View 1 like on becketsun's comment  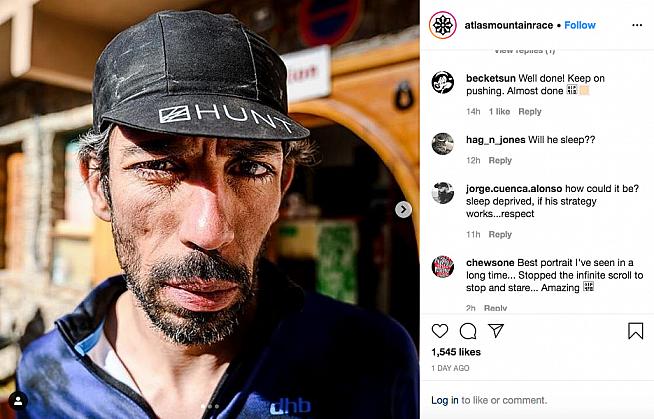(x=499, y=111)
